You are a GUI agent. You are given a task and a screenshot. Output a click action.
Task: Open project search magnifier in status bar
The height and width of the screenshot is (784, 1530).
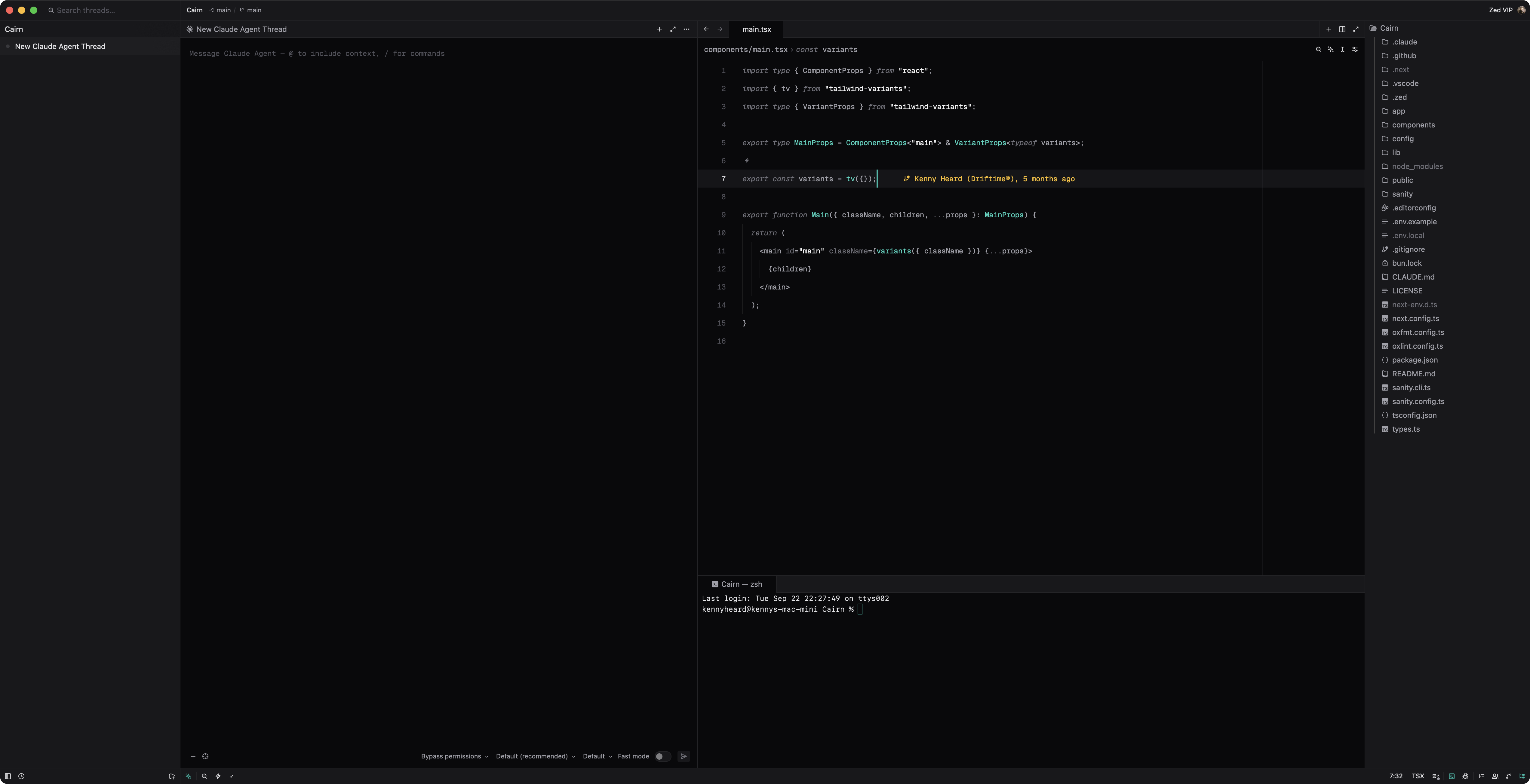(204, 776)
